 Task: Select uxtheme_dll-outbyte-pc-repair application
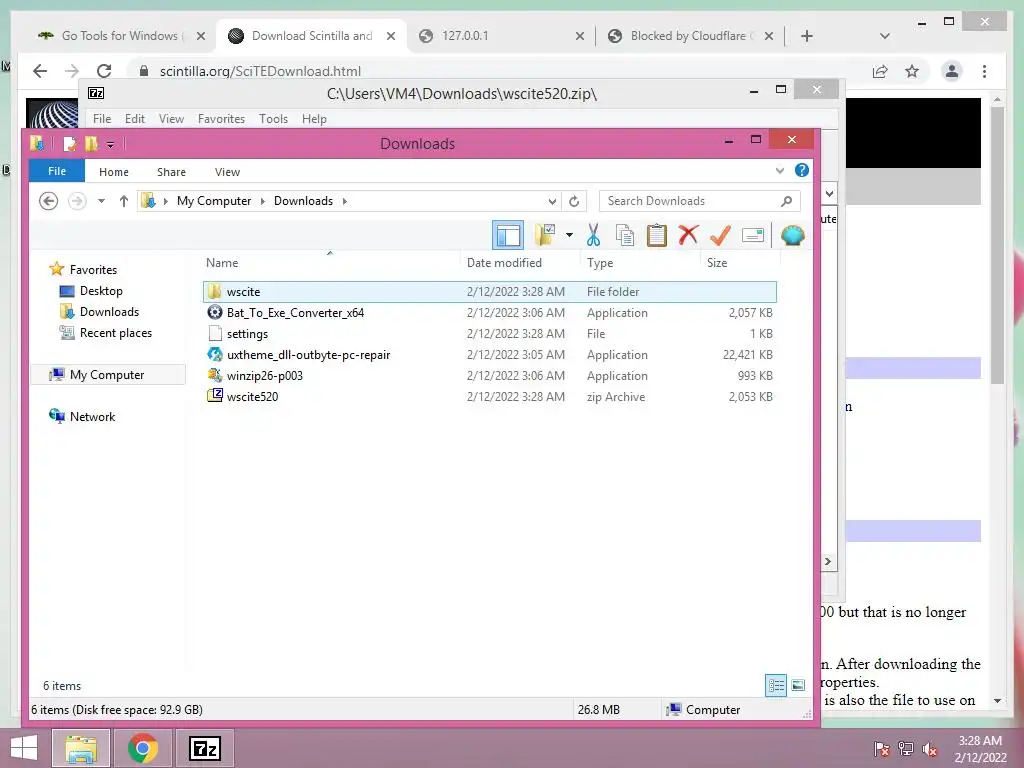point(489,355)
